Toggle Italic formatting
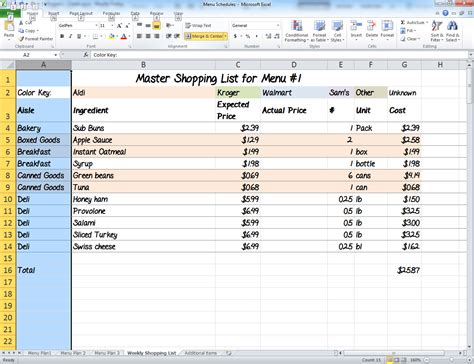 tap(70, 36)
